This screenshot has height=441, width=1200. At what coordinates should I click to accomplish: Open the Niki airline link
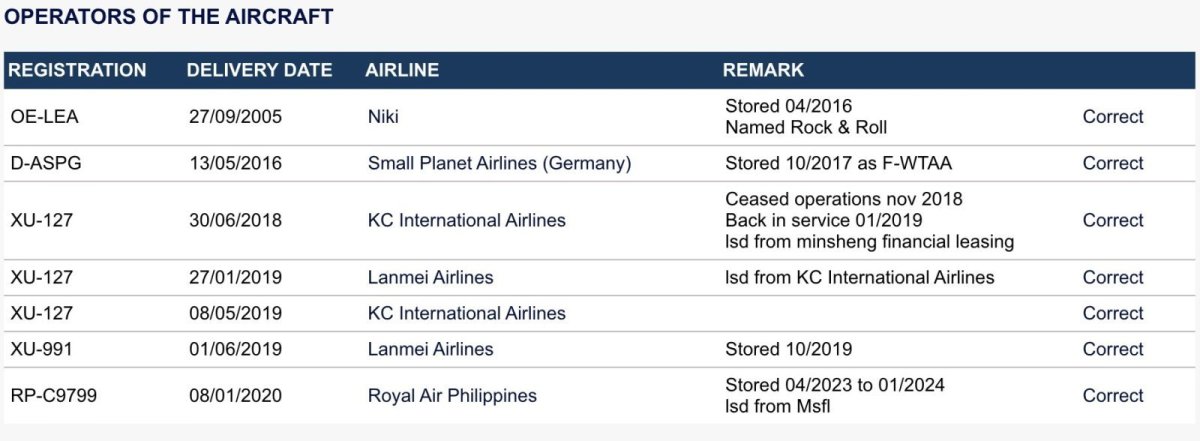coord(383,117)
